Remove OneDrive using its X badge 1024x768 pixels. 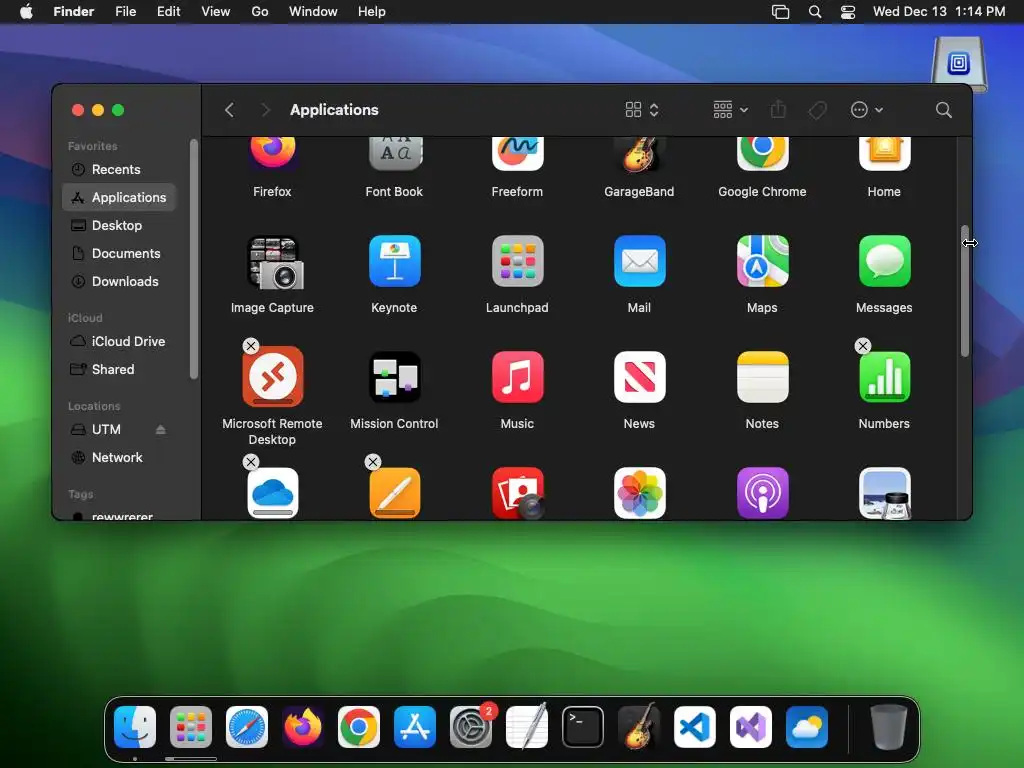(251, 462)
